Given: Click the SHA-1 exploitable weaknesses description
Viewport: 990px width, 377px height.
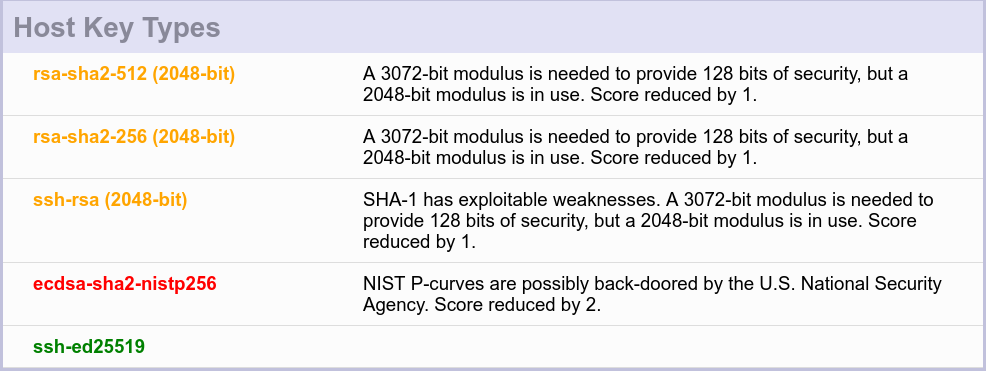Looking at the screenshot, I should pyautogui.click(x=648, y=221).
